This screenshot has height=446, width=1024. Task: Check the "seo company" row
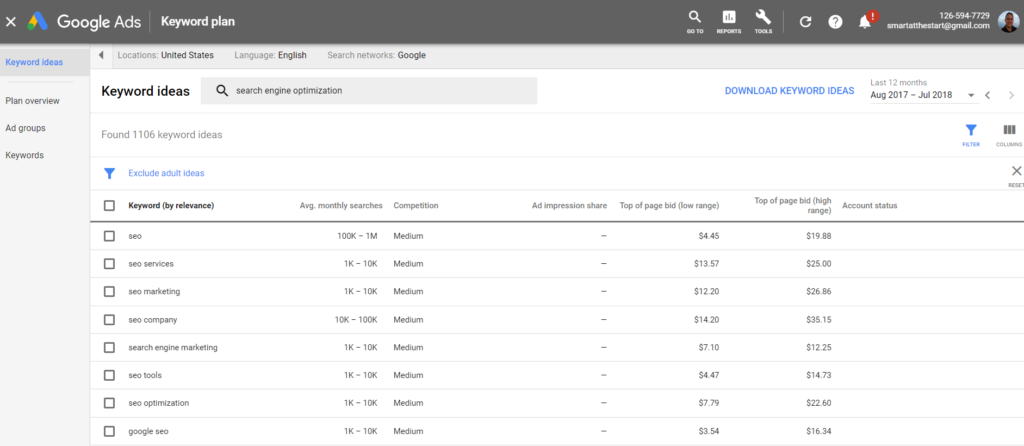[x=109, y=320]
